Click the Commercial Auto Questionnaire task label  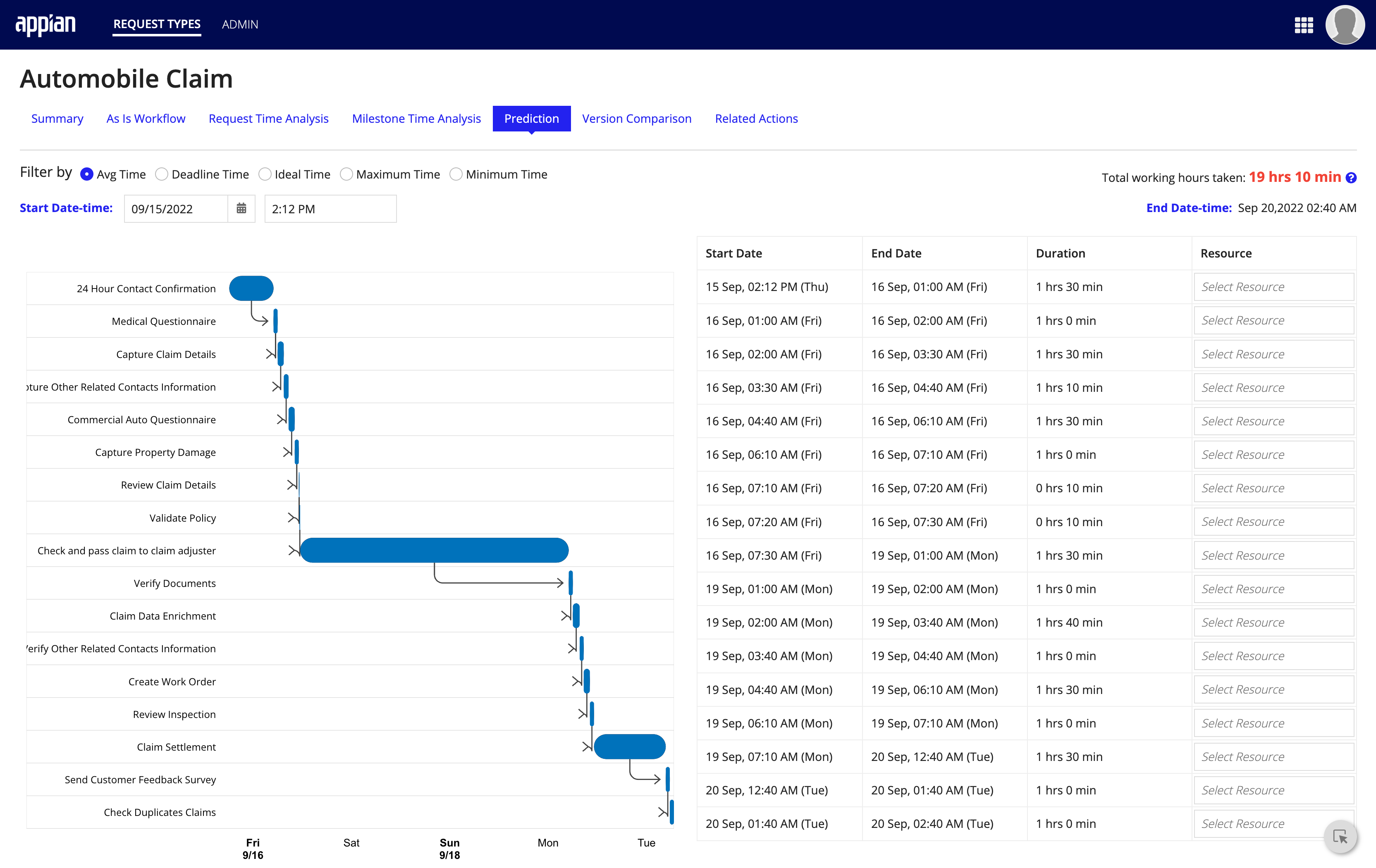[141, 420]
